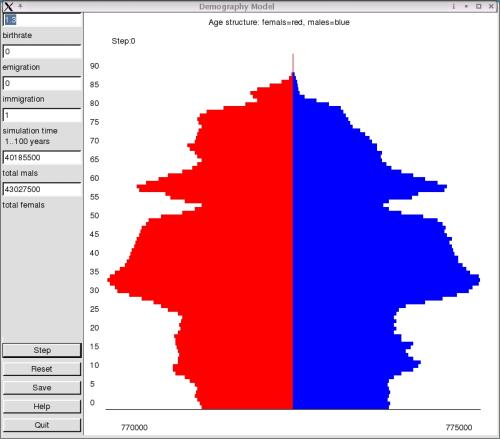
Task: Click the Reset button
Action: click(x=42, y=369)
